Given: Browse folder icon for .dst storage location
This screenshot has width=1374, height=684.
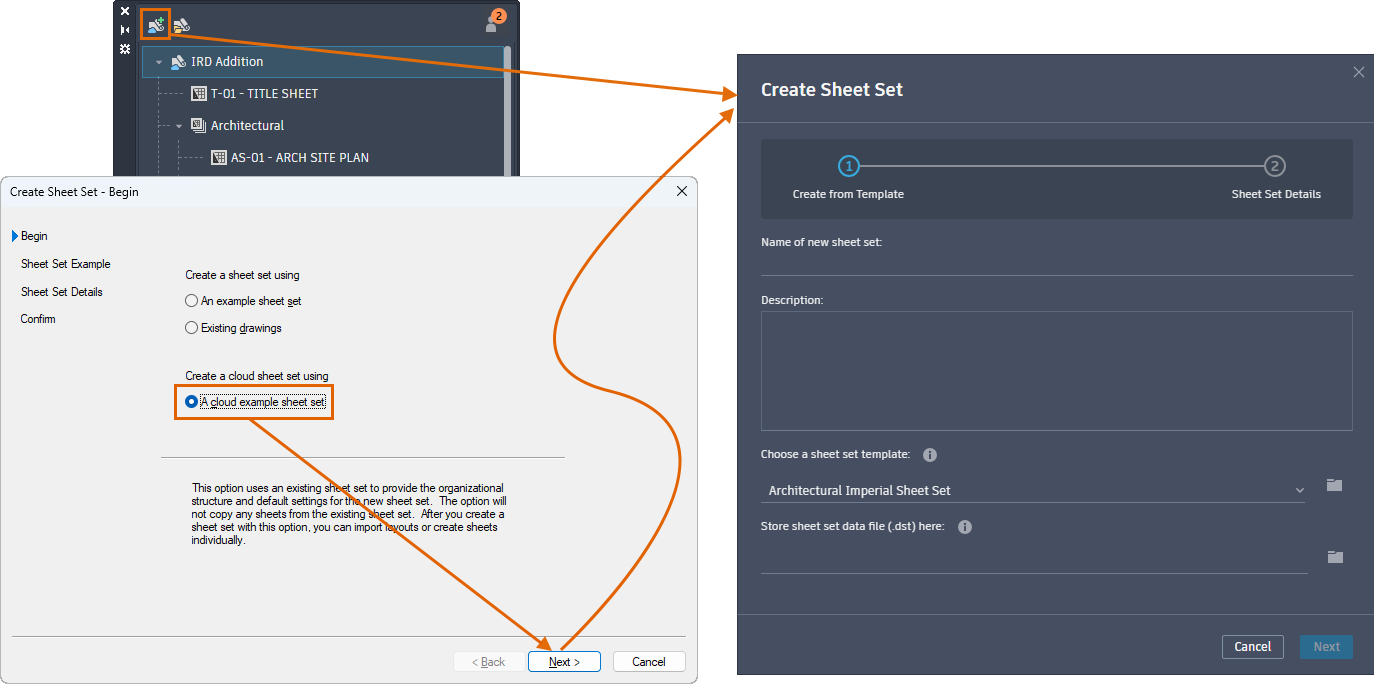Looking at the screenshot, I should tap(1335, 557).
